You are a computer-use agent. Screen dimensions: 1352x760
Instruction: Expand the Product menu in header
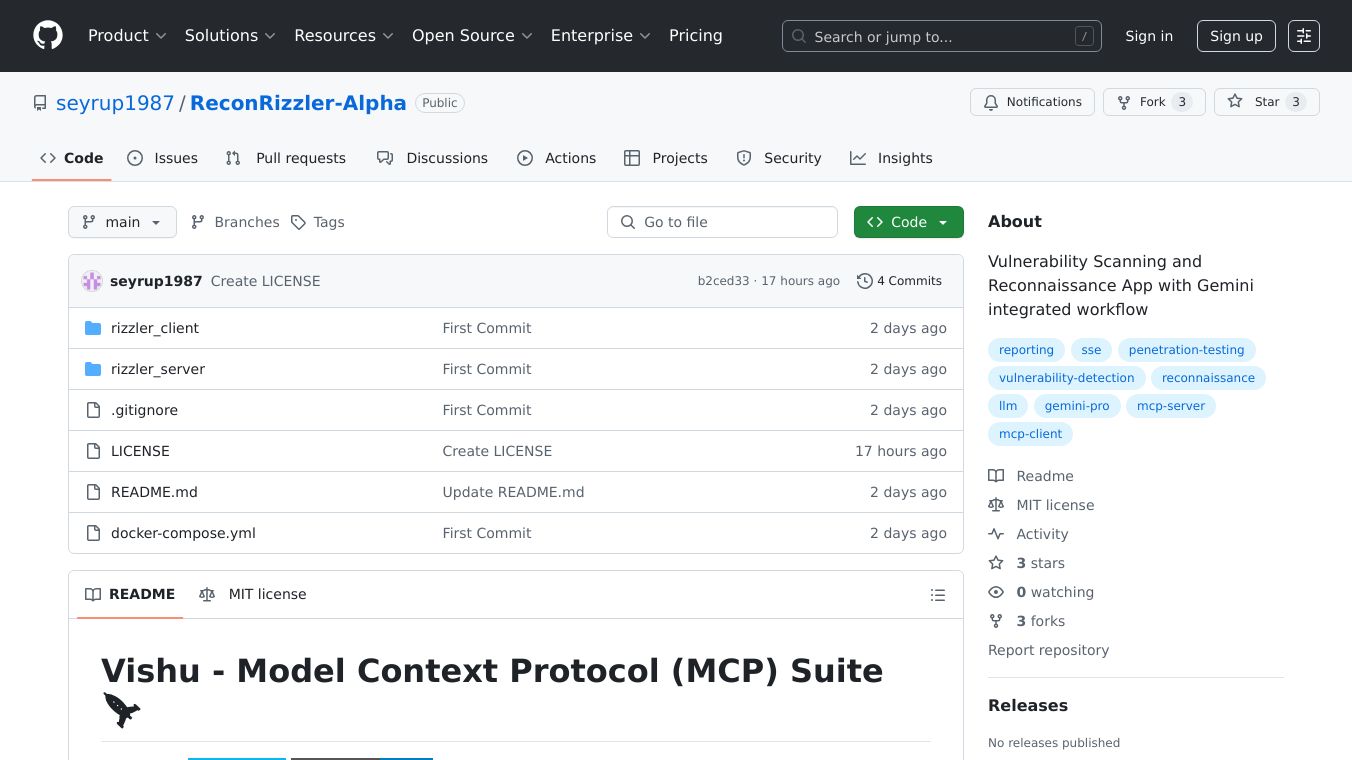click(126, 36)
